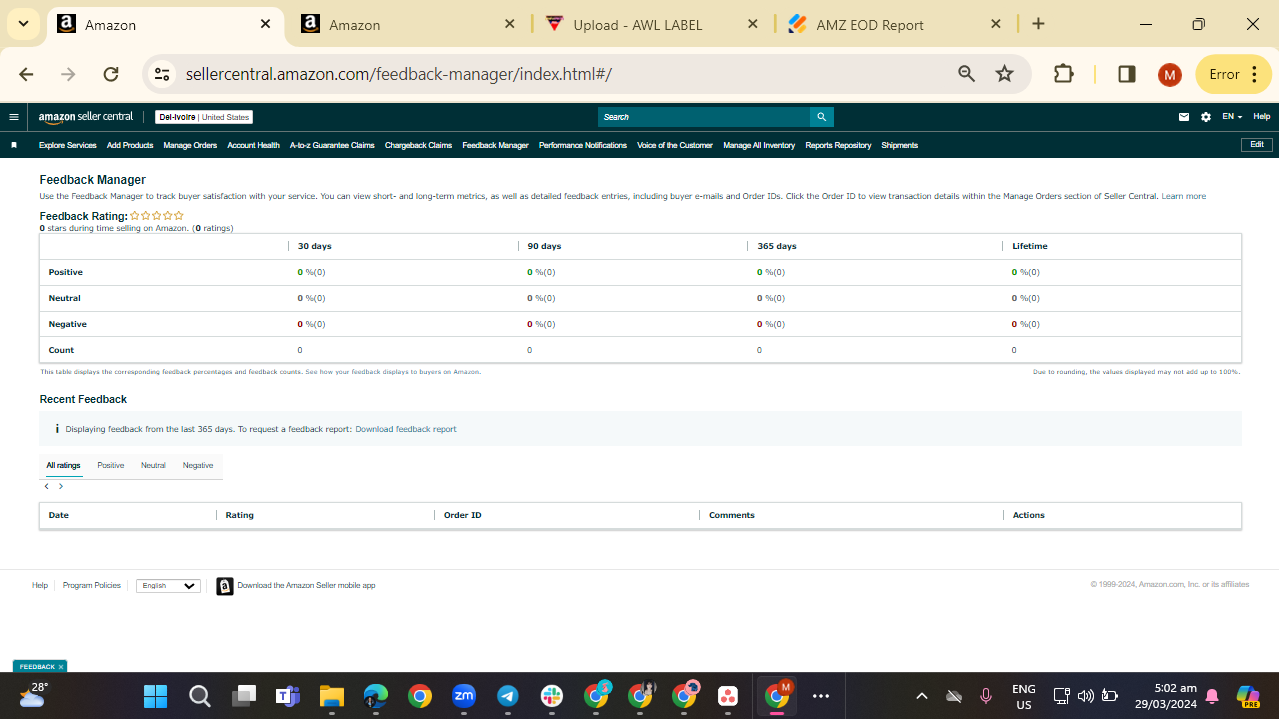Click the Order ID column header
The height and width of the screenshot is (719, 1279).
(x=463, y=515)
